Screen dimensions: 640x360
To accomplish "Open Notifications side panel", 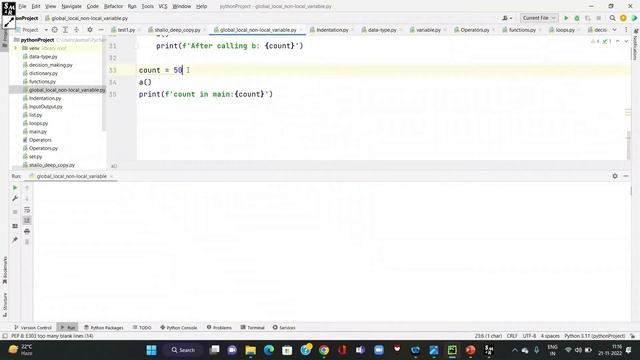I will (x=635, y=45).
